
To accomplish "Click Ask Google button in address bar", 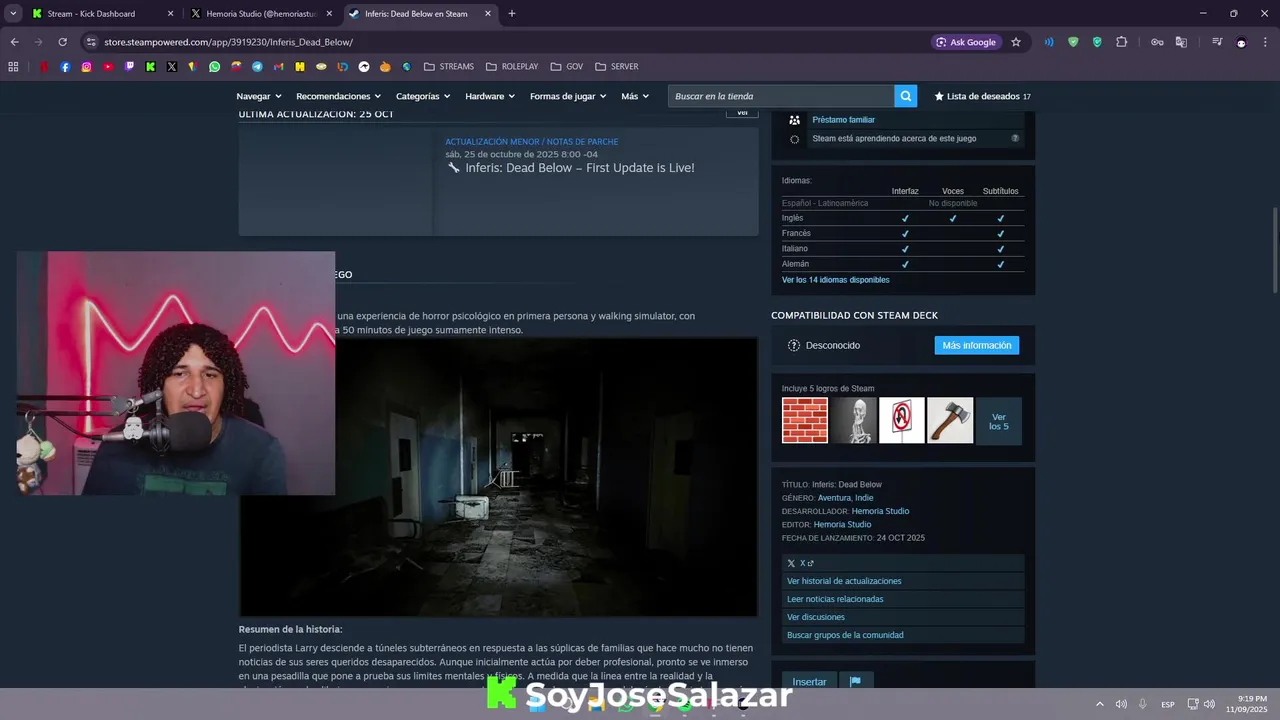I will click(966, 42).
